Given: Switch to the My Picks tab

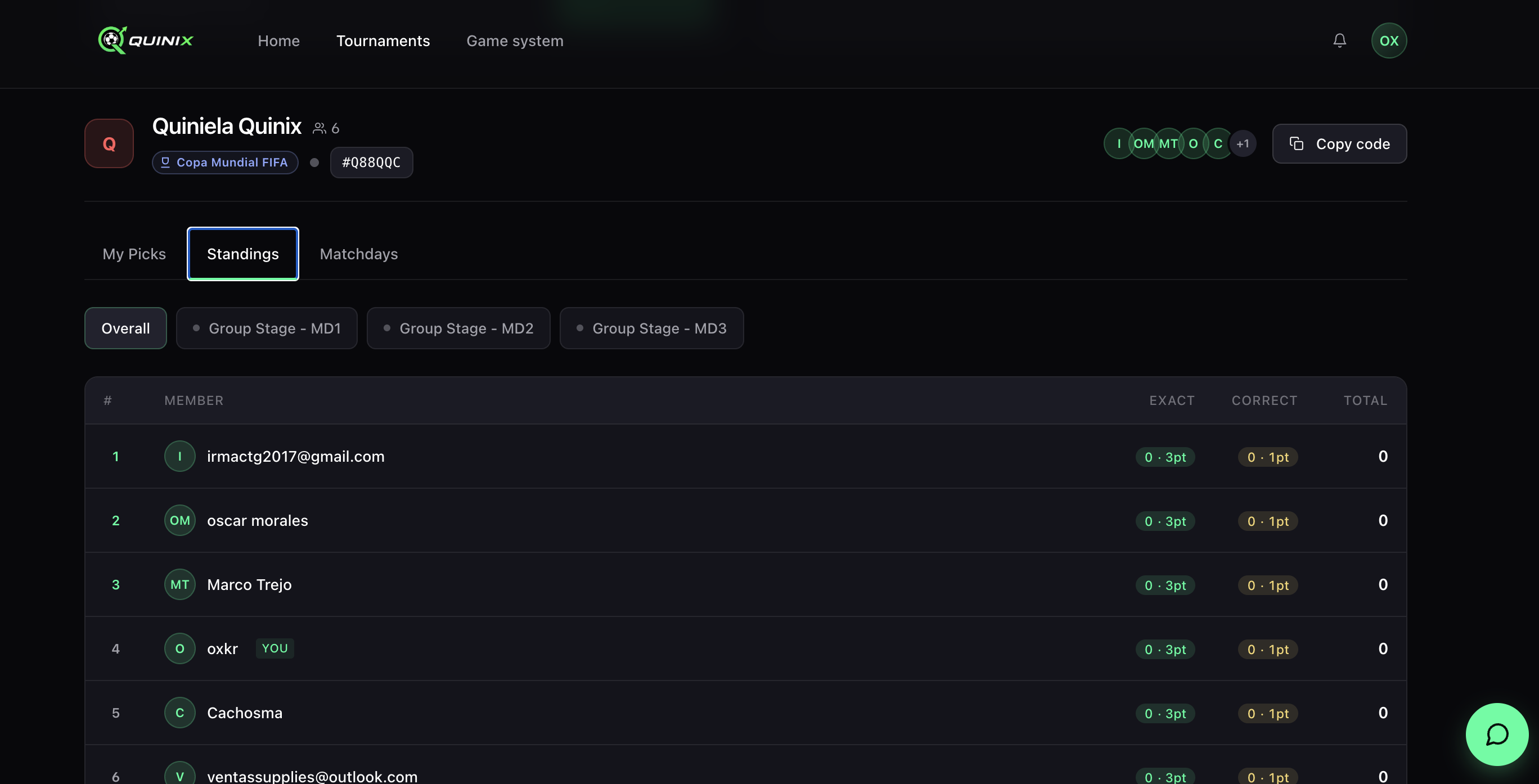Looking at the screenshot, I should pyautogui.click(x=134, y=254).
